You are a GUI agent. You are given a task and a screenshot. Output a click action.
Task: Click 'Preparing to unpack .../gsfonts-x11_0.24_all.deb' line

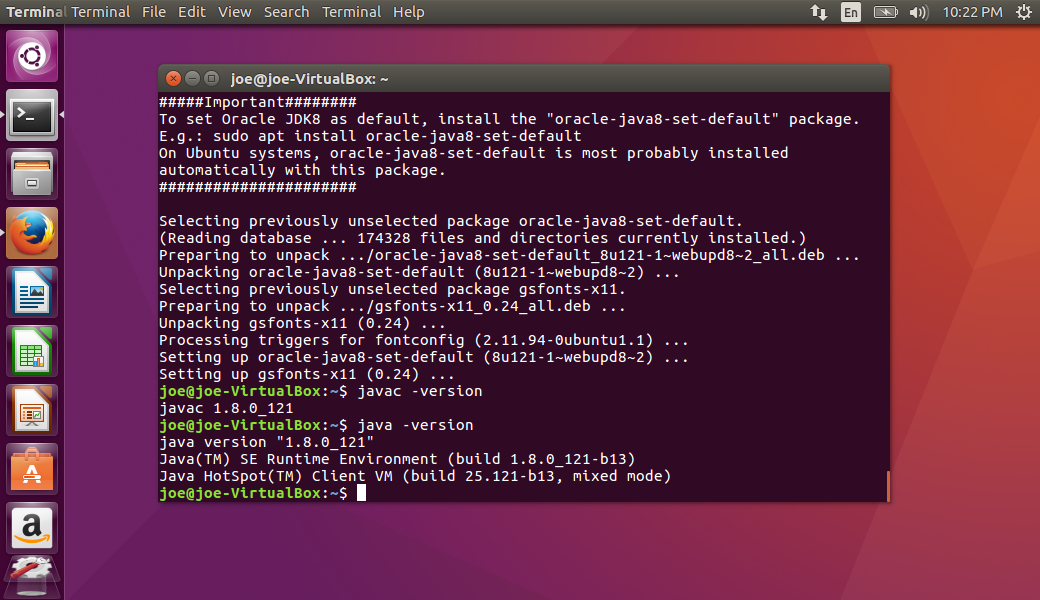click(x=393, y=306)
